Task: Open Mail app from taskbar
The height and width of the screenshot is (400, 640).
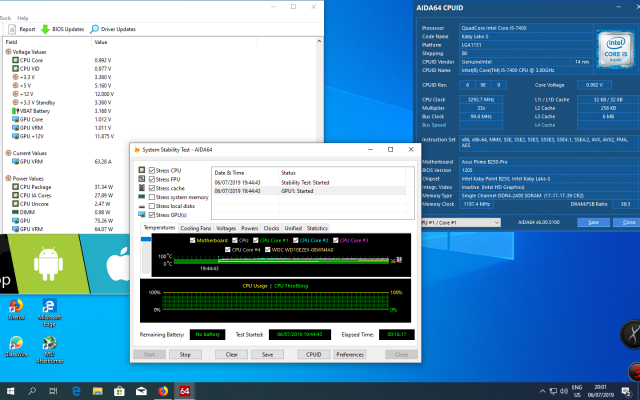Action: coord(141,391)
